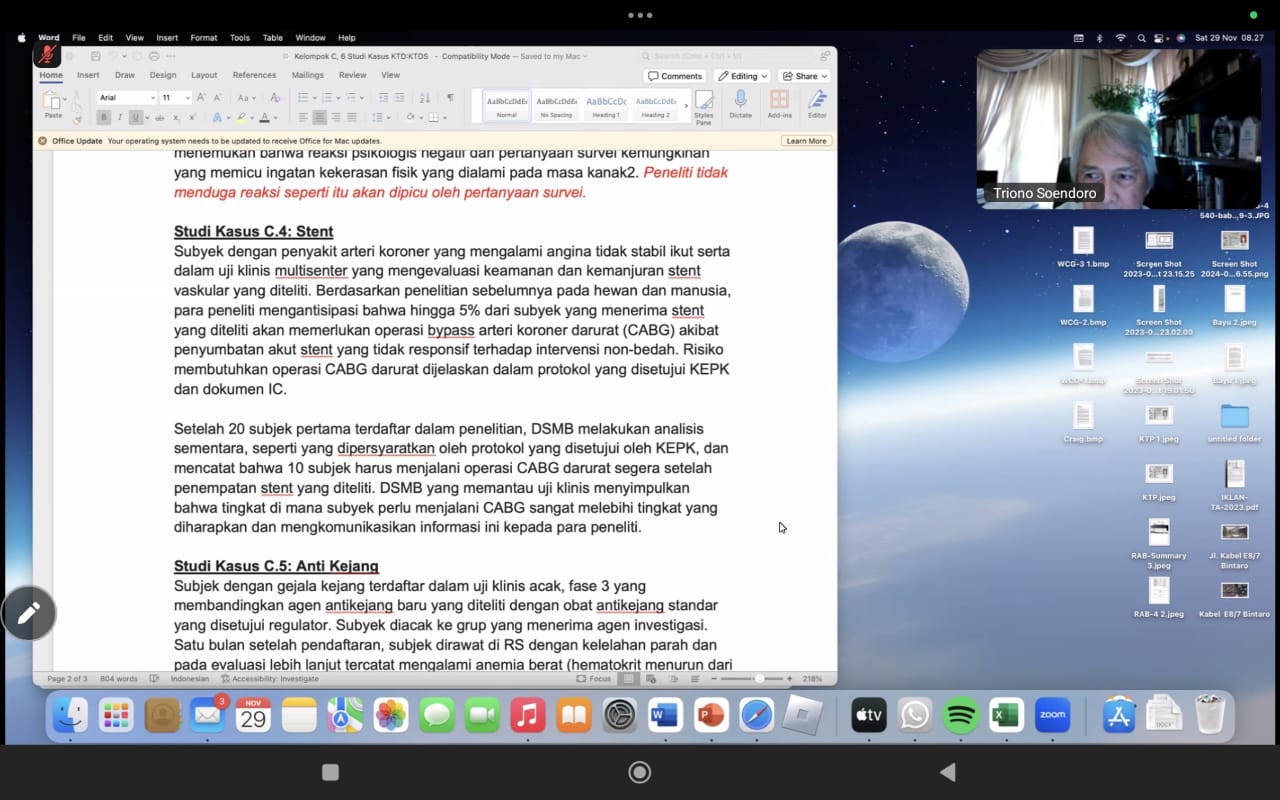Switch to the References tab

pos(254,75)
